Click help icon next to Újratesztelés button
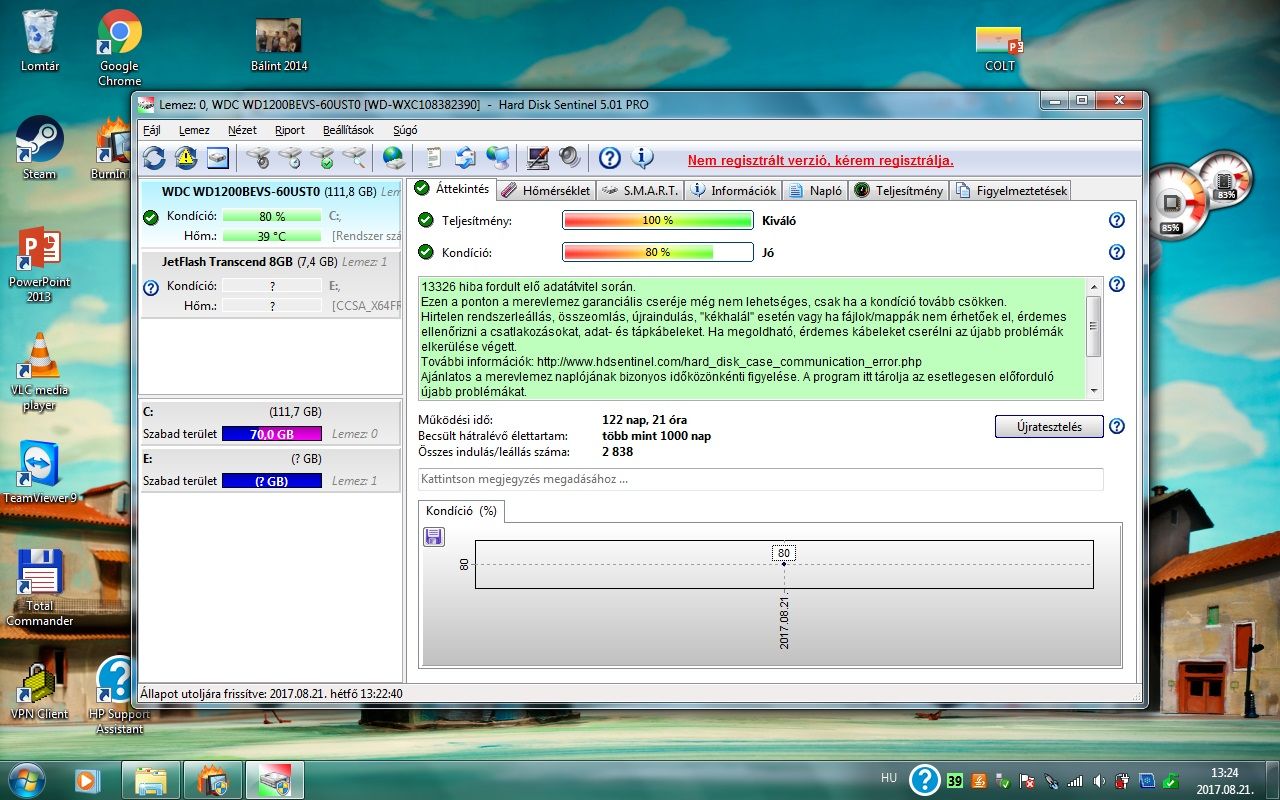 1117,426
